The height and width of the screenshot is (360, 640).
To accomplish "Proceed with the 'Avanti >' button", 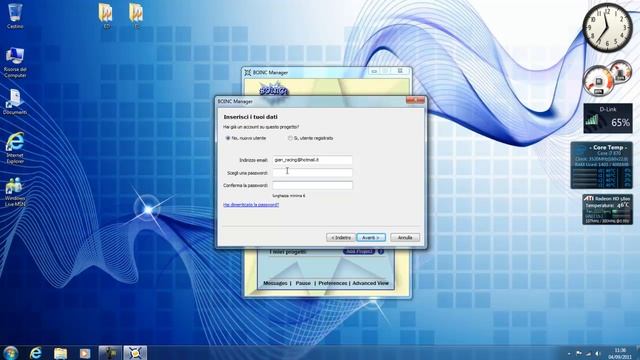I will pos(371,238).
